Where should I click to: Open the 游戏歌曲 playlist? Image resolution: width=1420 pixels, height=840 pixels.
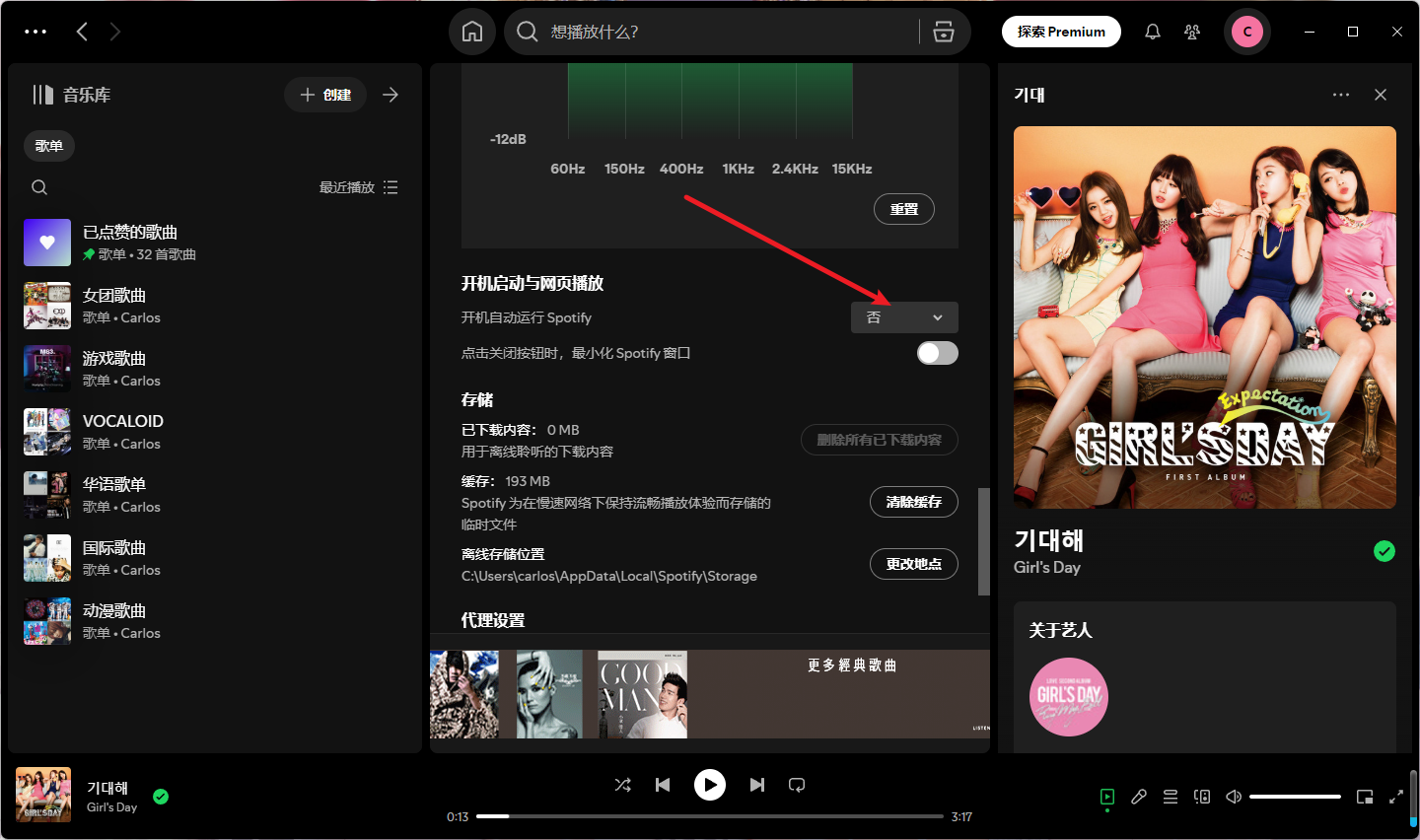(x=215, y=369)
